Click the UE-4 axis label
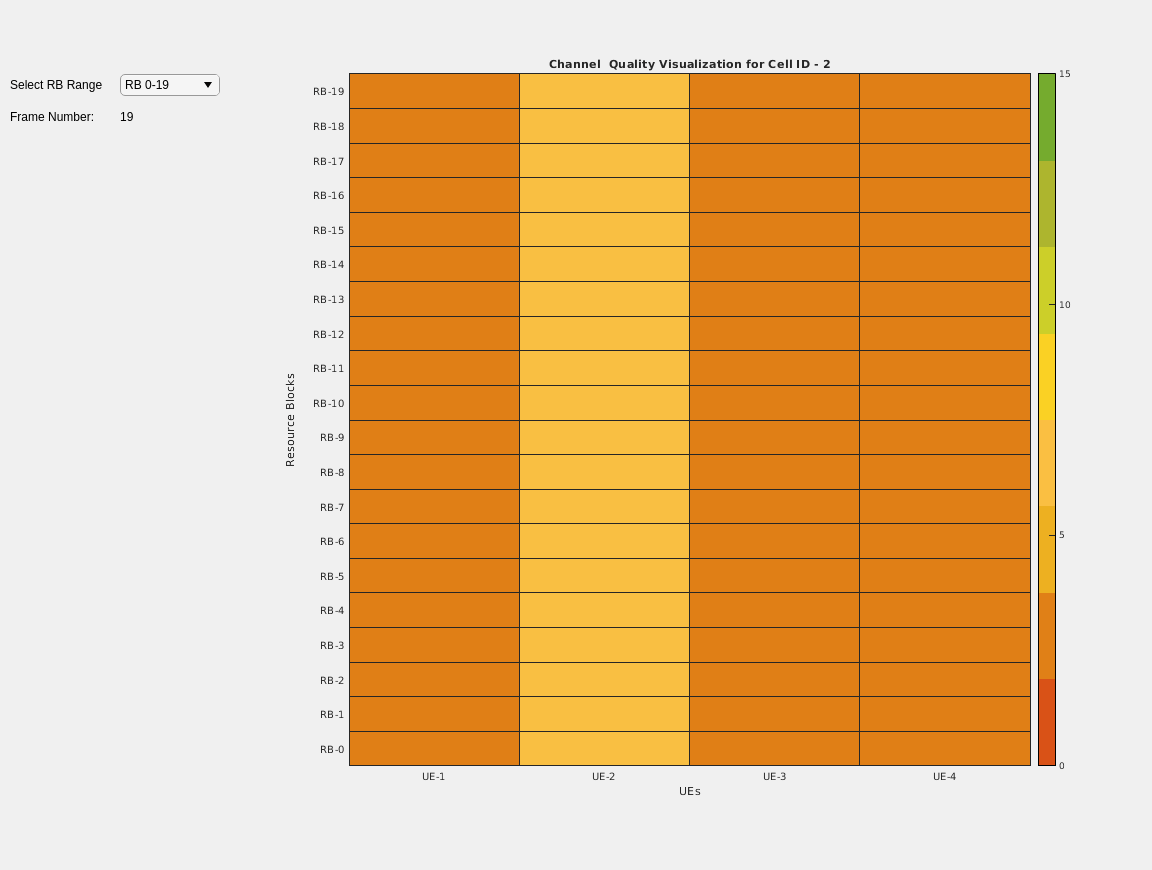 (945, 777)
